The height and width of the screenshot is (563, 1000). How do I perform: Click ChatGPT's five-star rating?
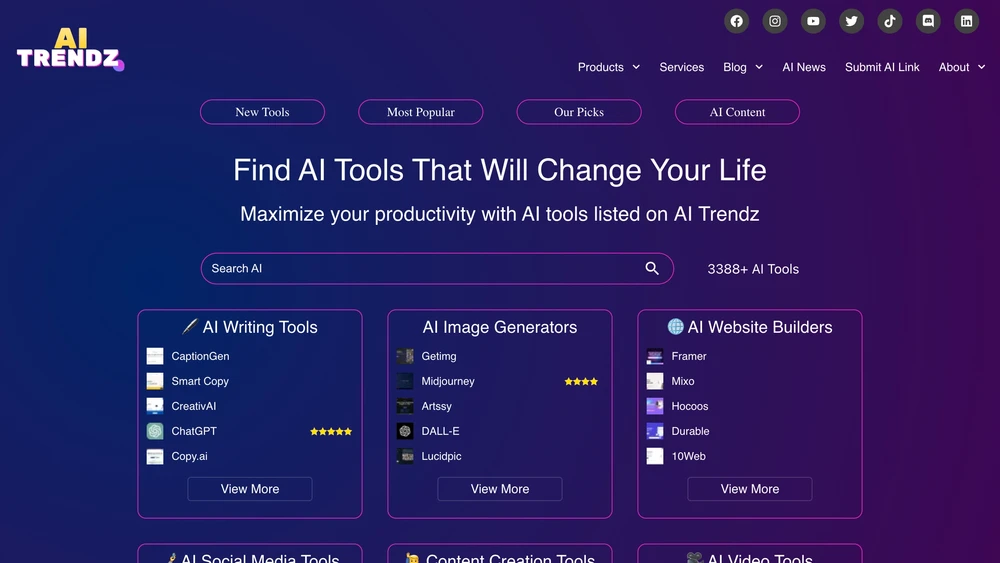coord(331,432)
